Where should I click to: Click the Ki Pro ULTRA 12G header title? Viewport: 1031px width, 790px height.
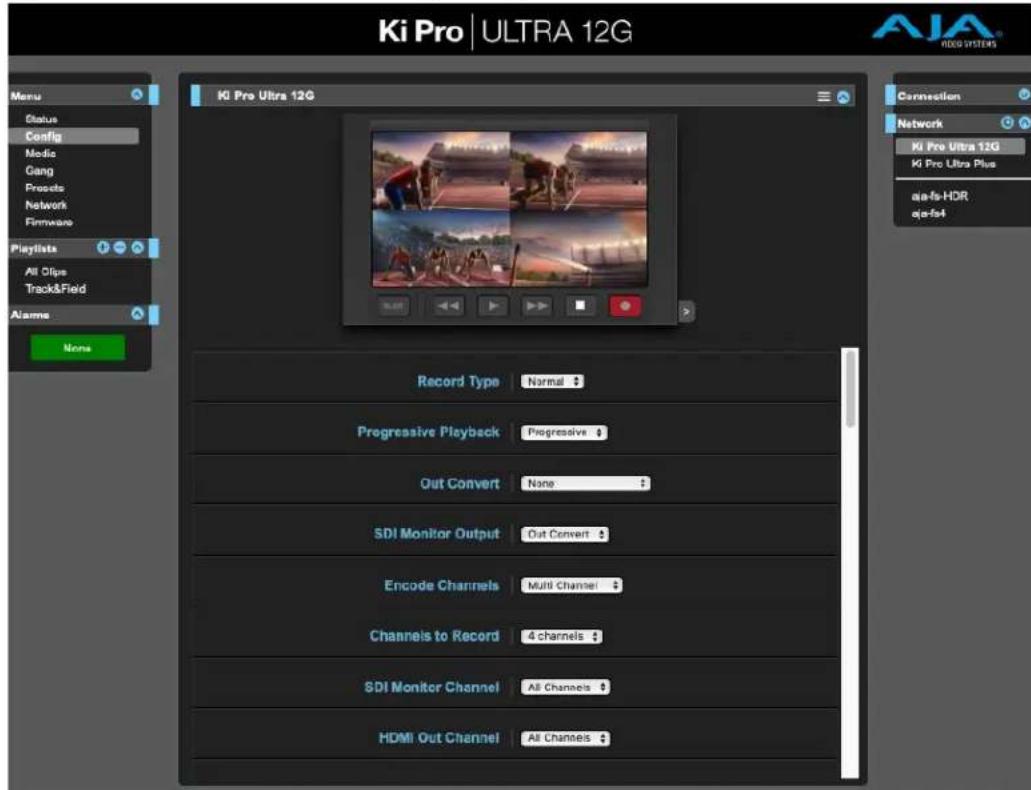pyautogui.click(x=505, y=32)
